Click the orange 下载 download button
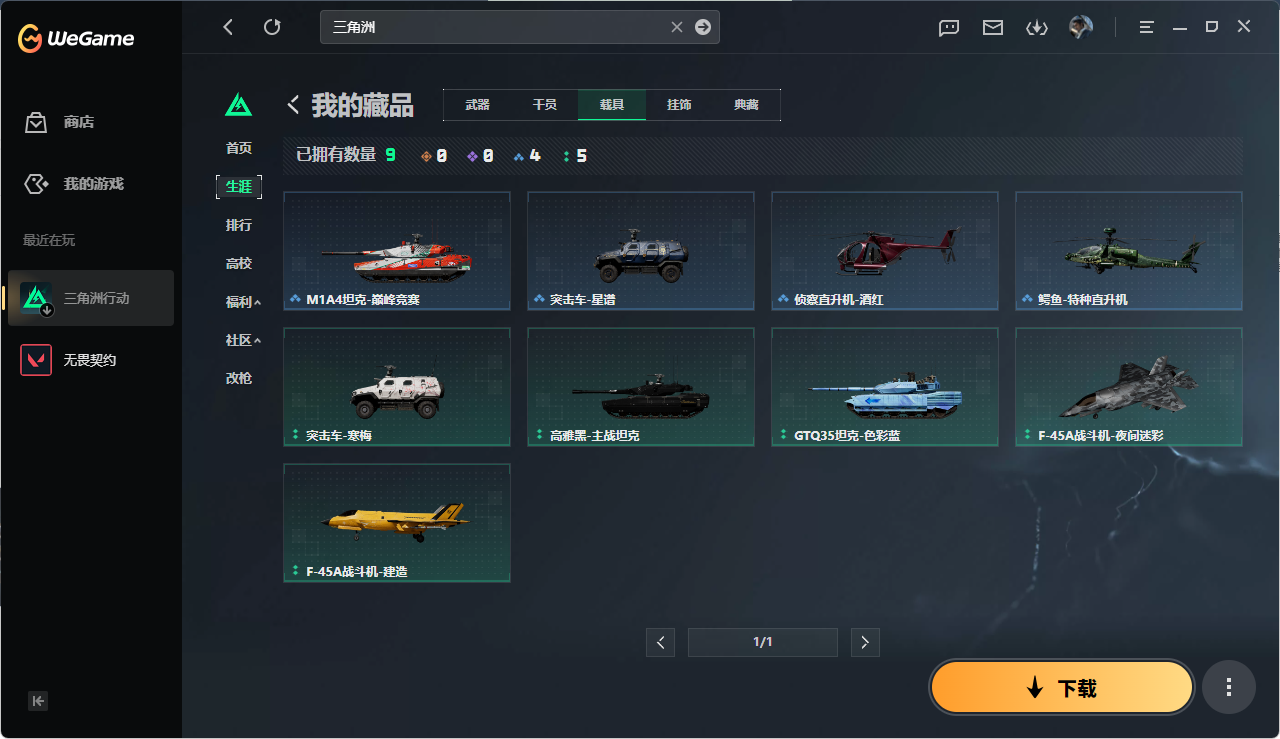The height and width of the screenshot is (739, 1280). [1062, 687]
